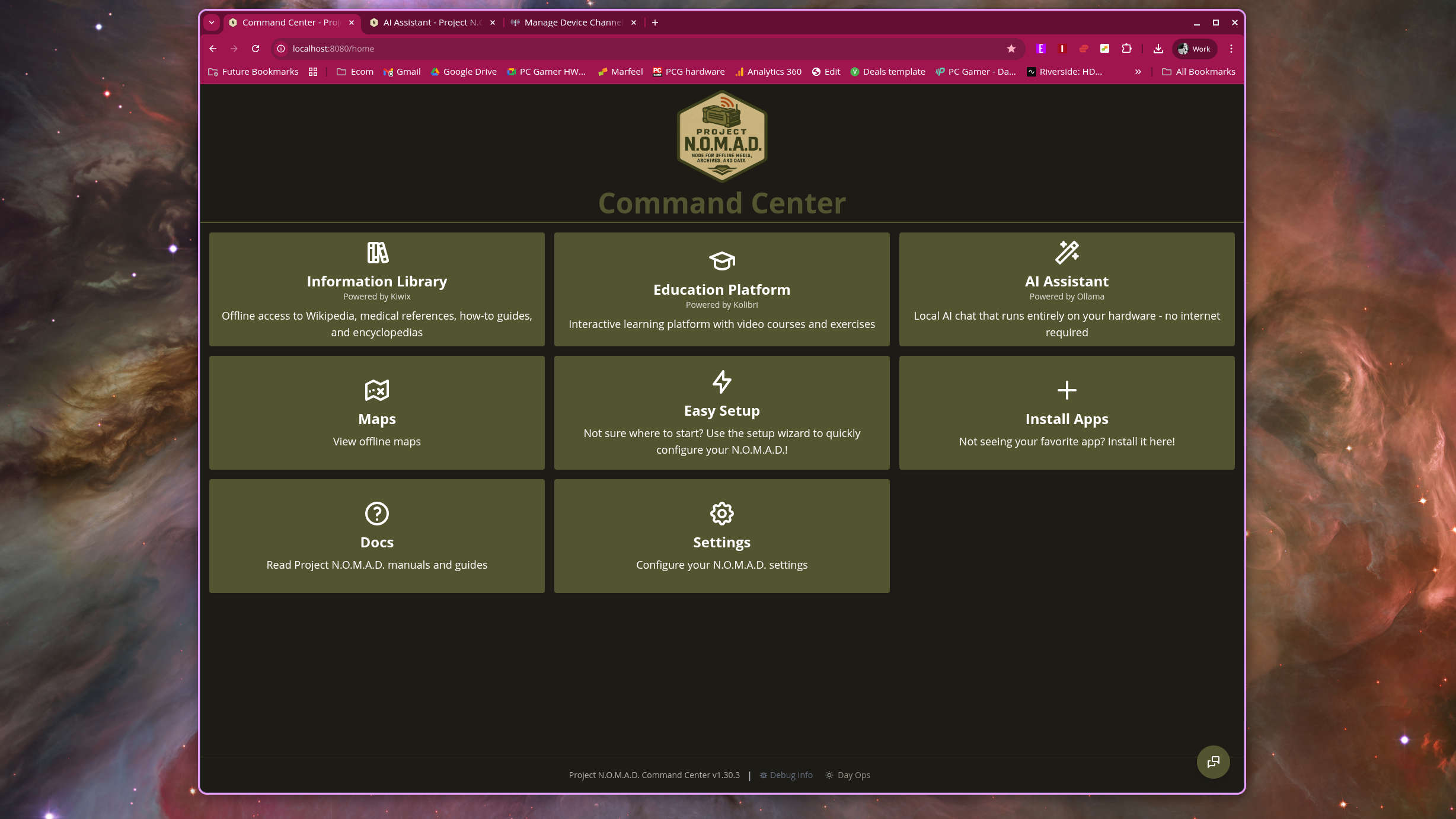Select the Install Apps plus icon
This screenshot has height=819, width=1456.
(1067, 390)
